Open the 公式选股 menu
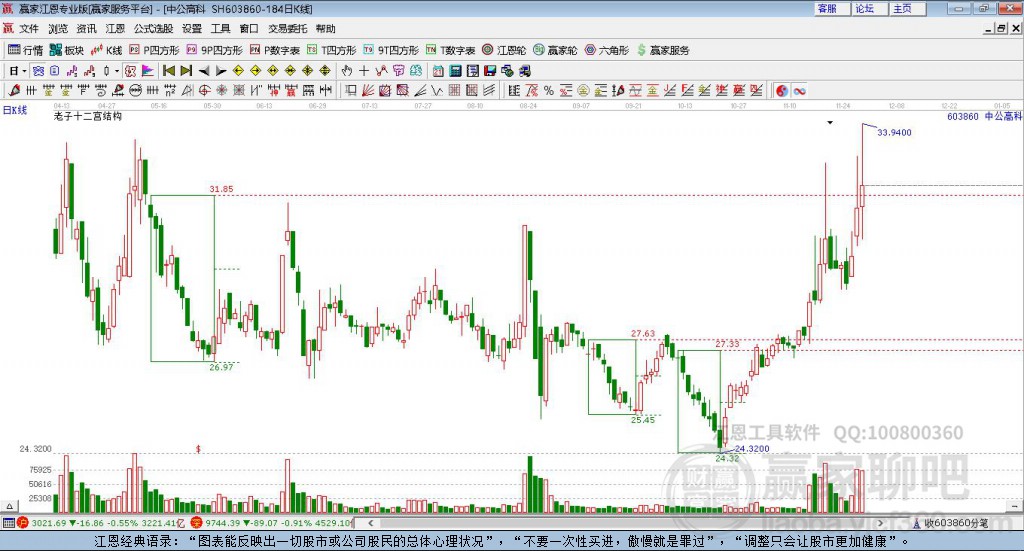 153,29
